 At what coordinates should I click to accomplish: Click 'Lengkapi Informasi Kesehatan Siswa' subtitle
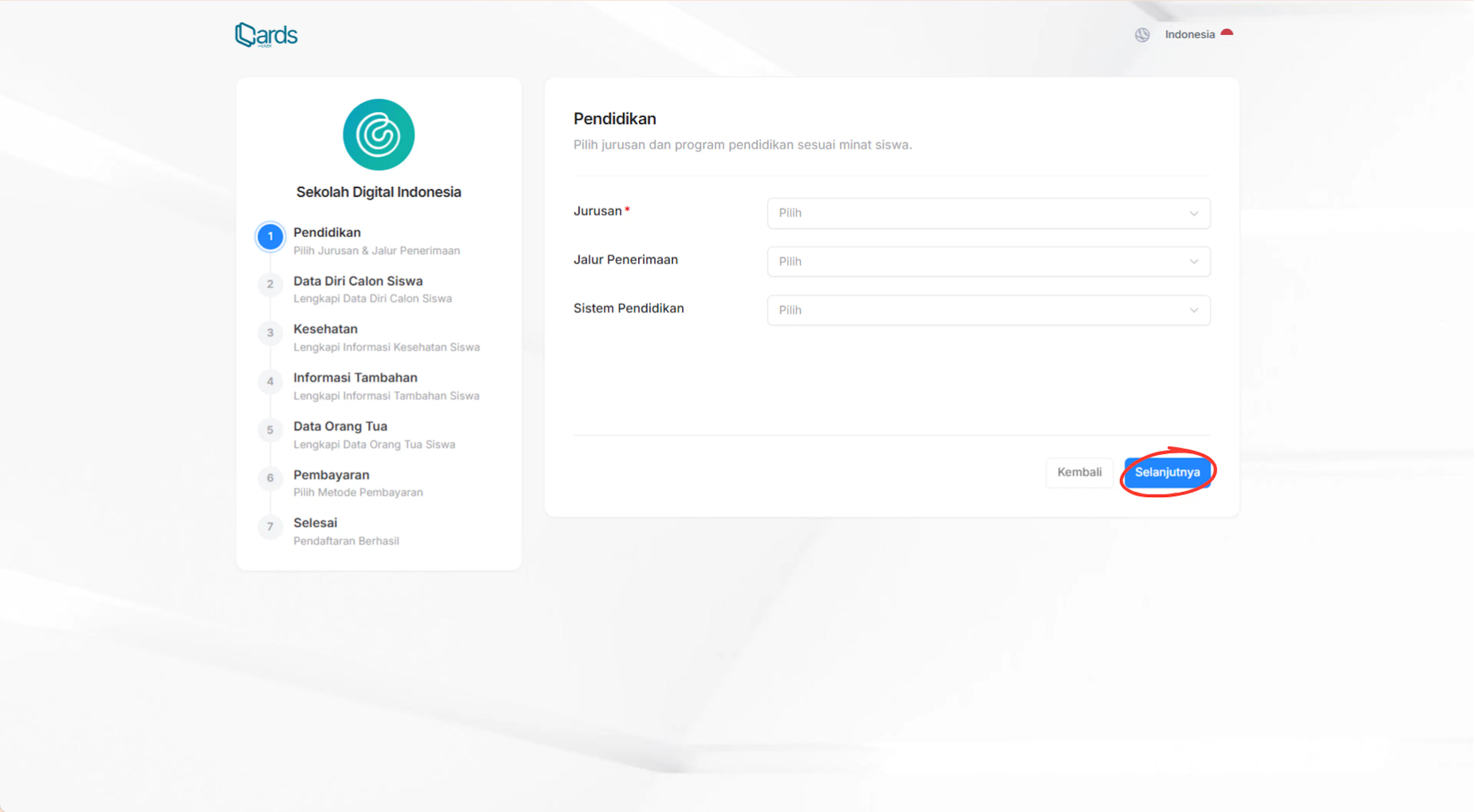pyautogui.click(x=386, y=348)
